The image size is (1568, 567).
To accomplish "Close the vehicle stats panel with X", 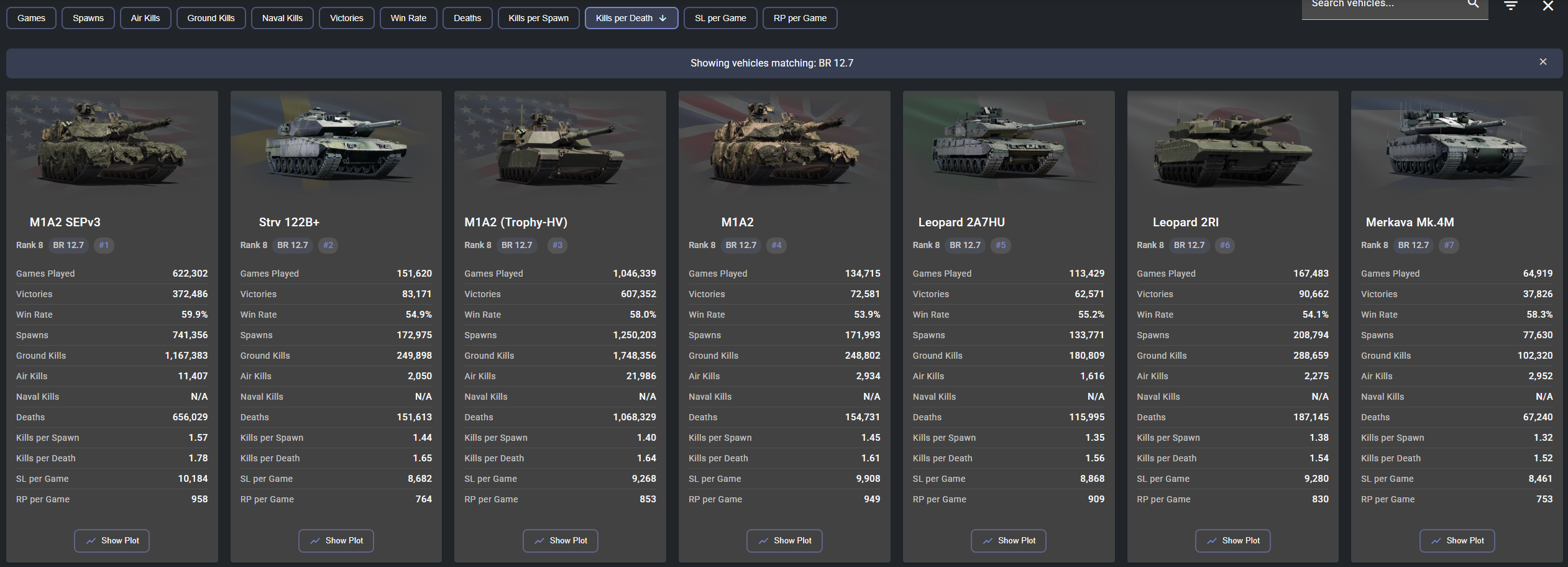I will (1548, 6).
